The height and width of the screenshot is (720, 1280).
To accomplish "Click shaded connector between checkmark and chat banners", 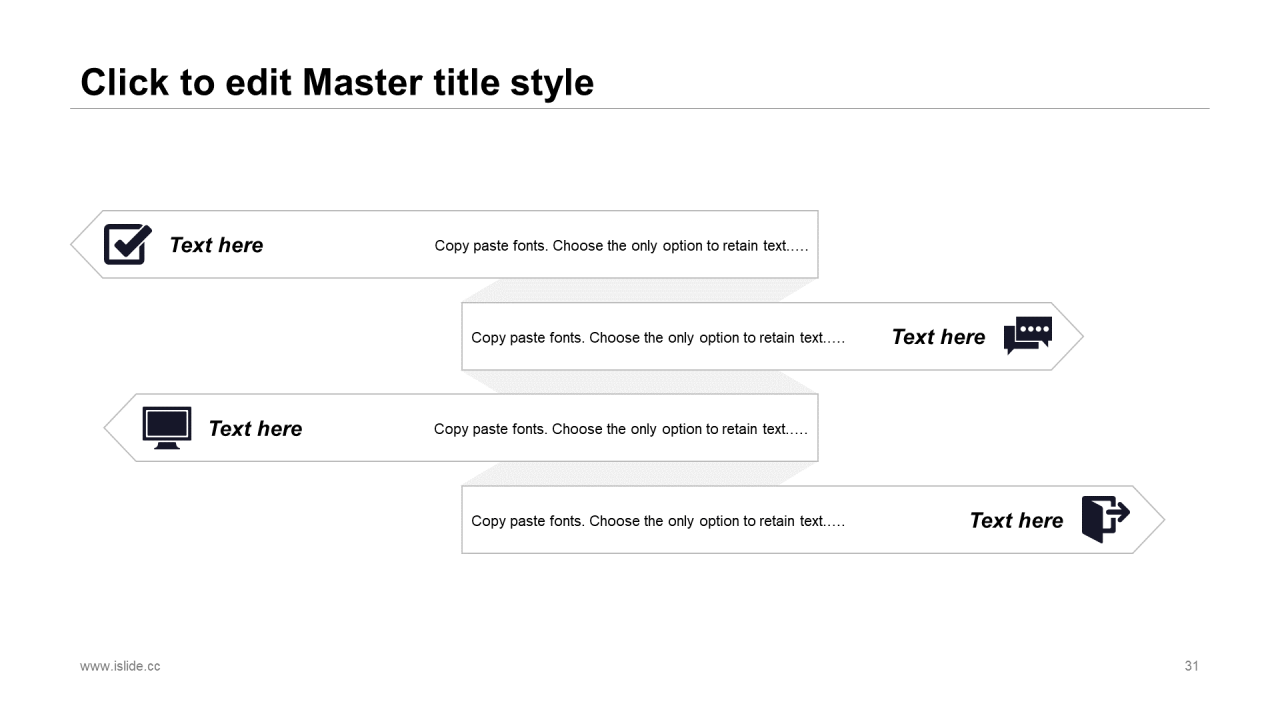I will pos(640,290).
